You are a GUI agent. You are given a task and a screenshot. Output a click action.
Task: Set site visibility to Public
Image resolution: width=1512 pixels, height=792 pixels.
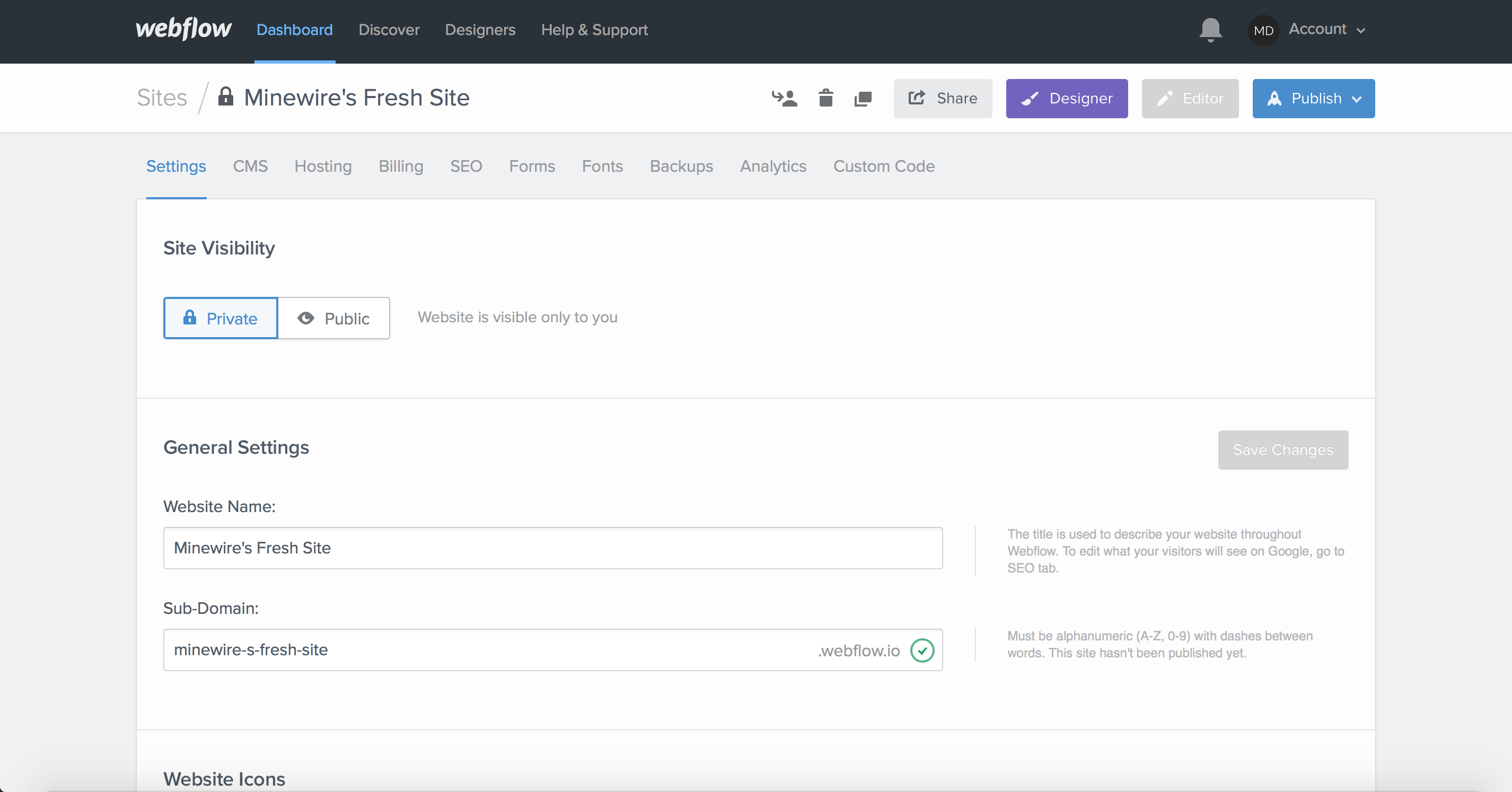pos(333,318)
